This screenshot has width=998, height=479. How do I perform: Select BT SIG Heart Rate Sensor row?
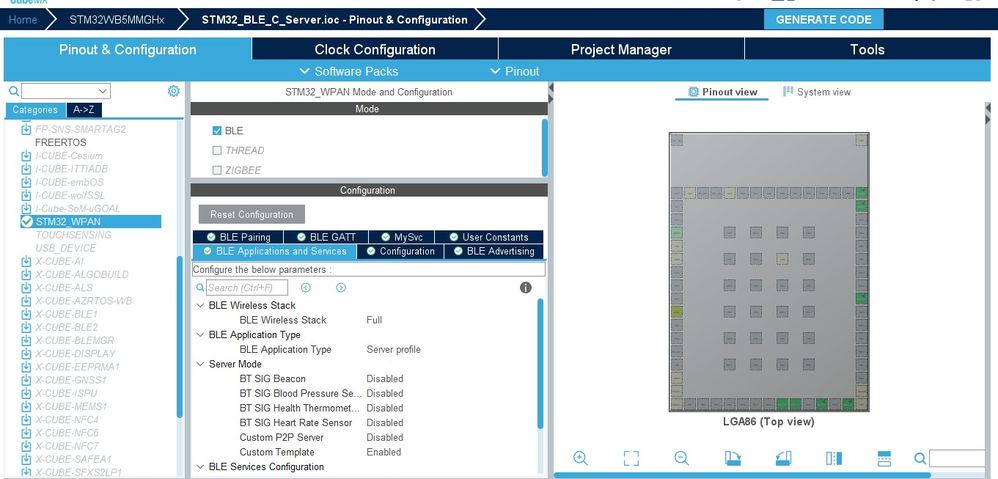click(x=366, y=422)
